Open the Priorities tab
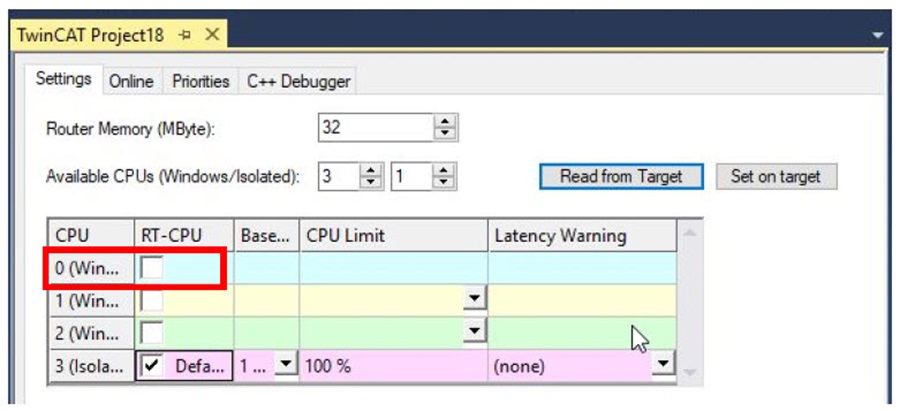This screenshot has width=900, height=411. tap(200, 81)
